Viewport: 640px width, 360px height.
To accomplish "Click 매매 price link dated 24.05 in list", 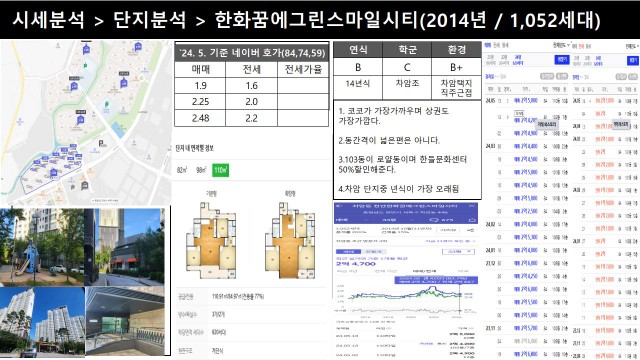I will (x=526, y=100).
